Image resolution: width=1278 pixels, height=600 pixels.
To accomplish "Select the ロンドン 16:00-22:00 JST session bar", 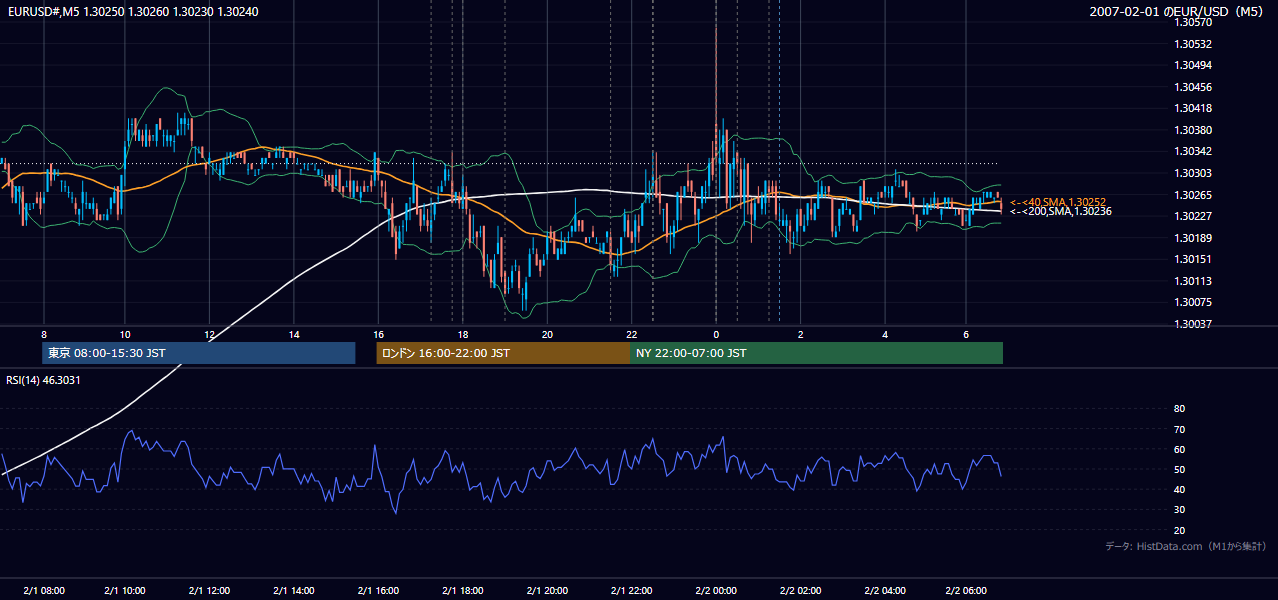I will (x=503, y=353).
